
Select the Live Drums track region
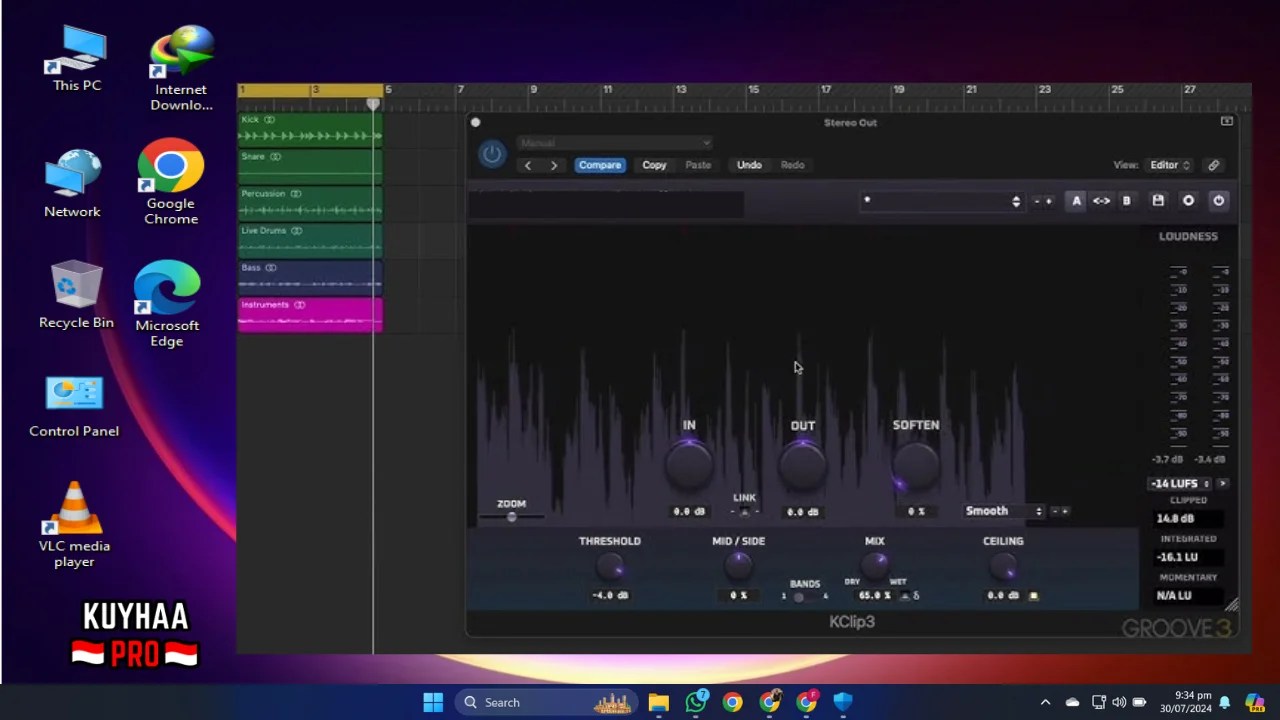pyautogui.click(x=310, y=240)
